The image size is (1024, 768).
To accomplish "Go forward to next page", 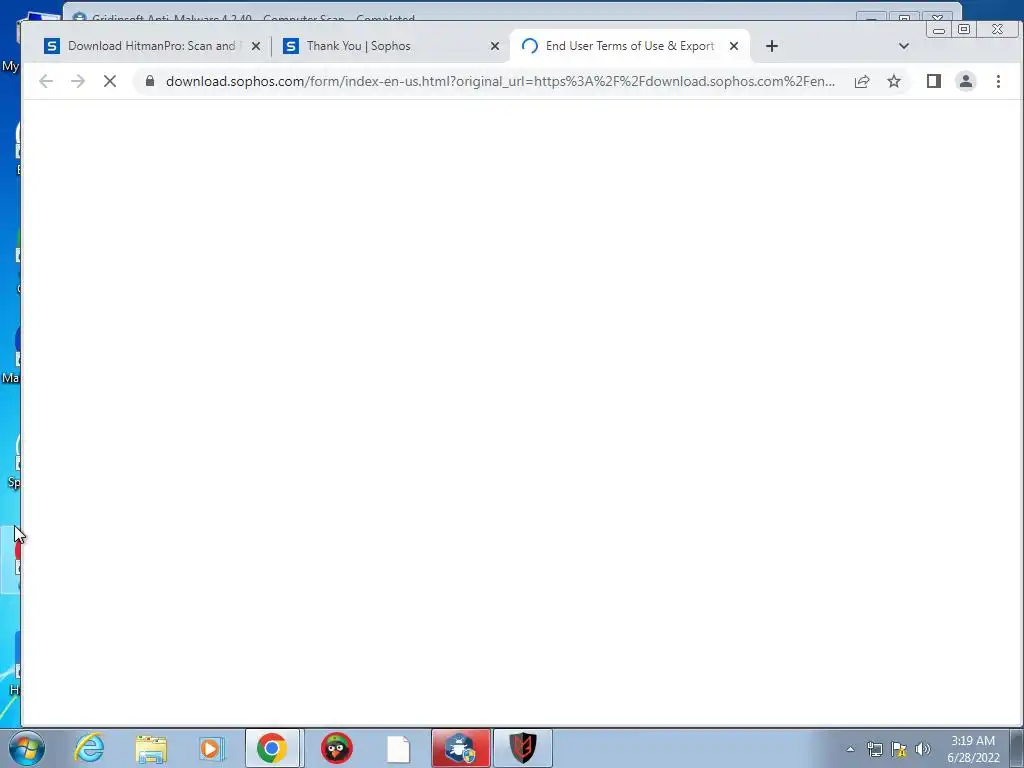I will (78, 81).
